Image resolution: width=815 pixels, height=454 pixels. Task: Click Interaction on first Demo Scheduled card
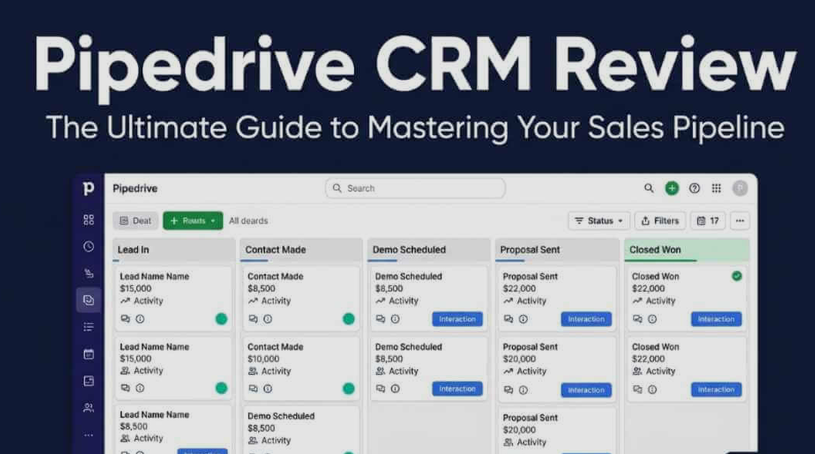tap(457, 319)
